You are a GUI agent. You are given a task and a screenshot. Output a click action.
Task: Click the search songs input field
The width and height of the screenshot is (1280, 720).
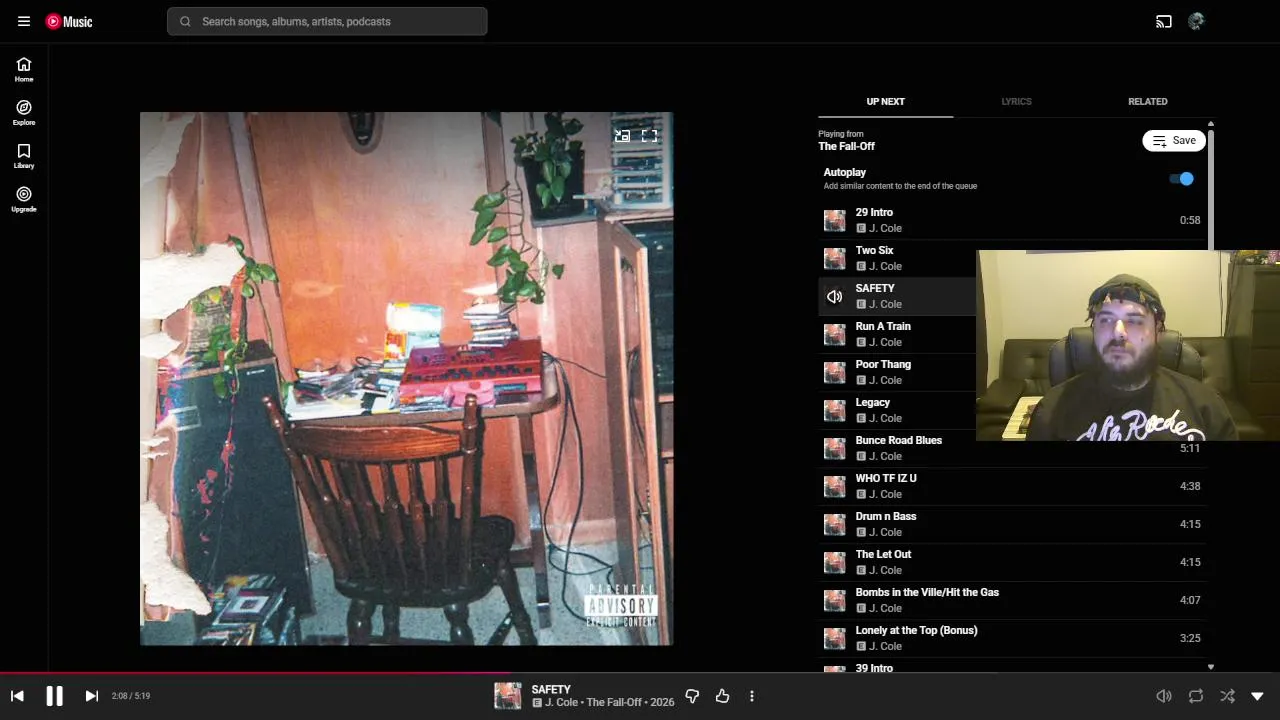[327, 21]
